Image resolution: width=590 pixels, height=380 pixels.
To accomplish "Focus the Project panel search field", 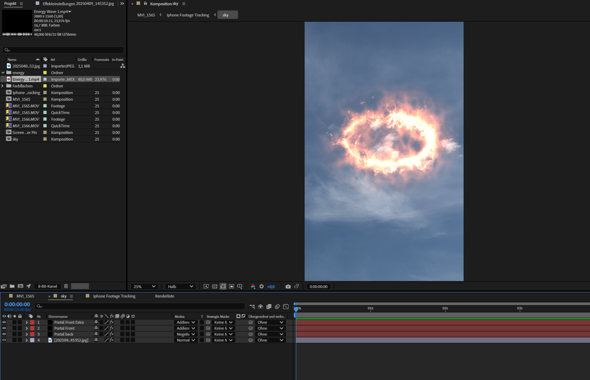I will (x=63, y=50).
